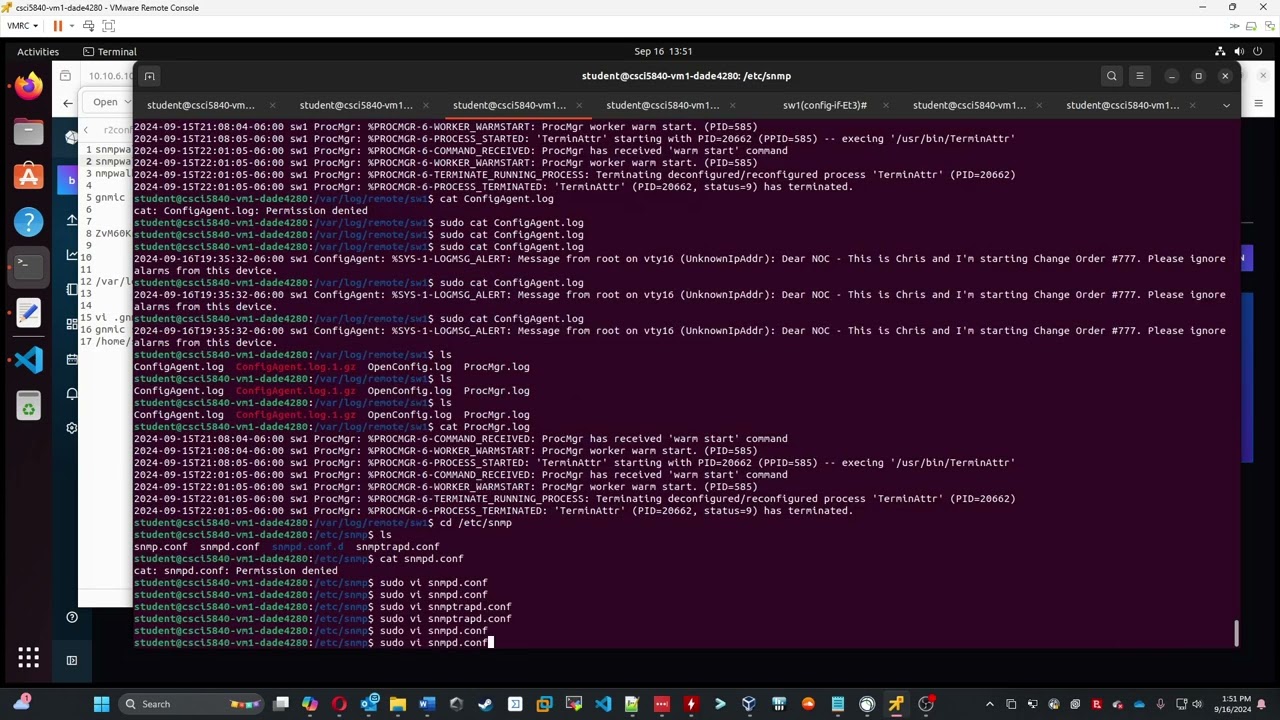Open hamburger menu of background editor window
Viewport: 1280px width, 720px height.
pos(1258,103)
